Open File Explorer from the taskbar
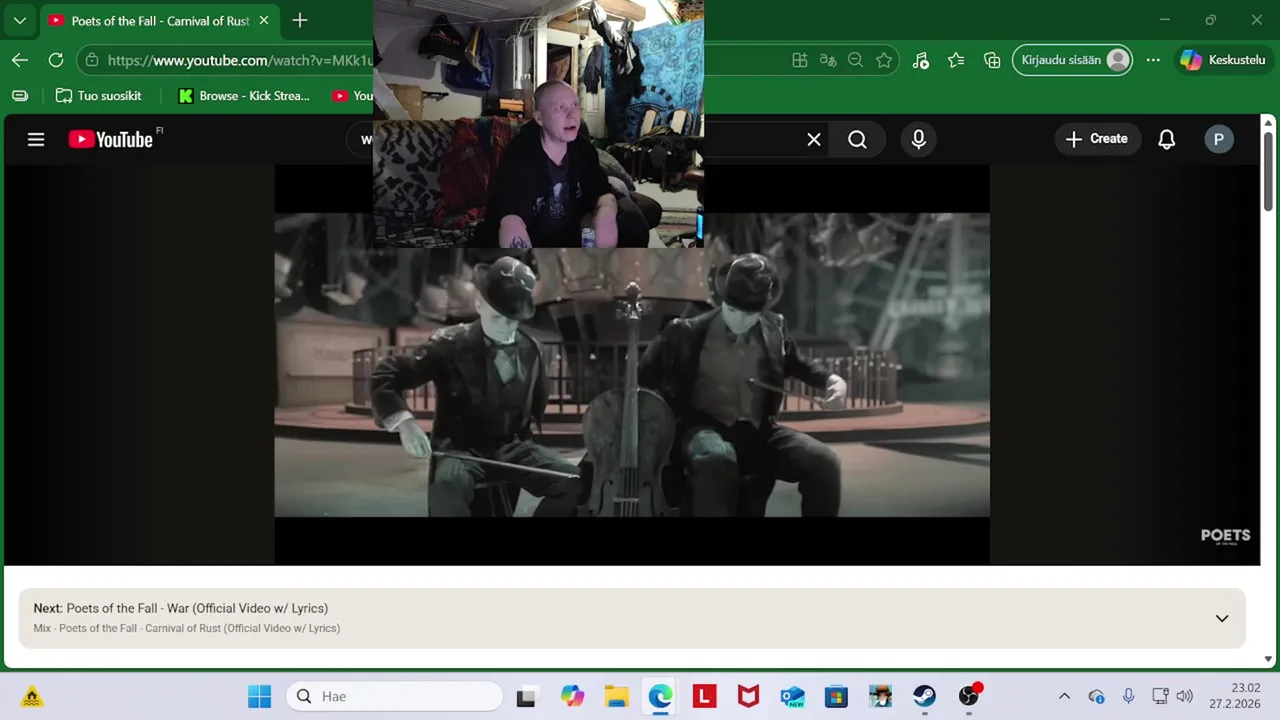 point(616,696)
